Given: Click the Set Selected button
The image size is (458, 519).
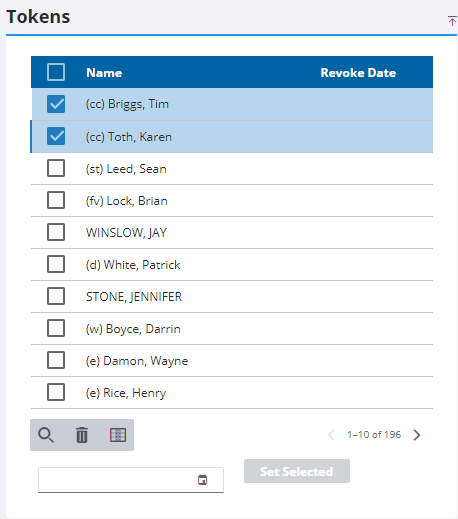Looking at the screenshot, I should tap(297, 471).
